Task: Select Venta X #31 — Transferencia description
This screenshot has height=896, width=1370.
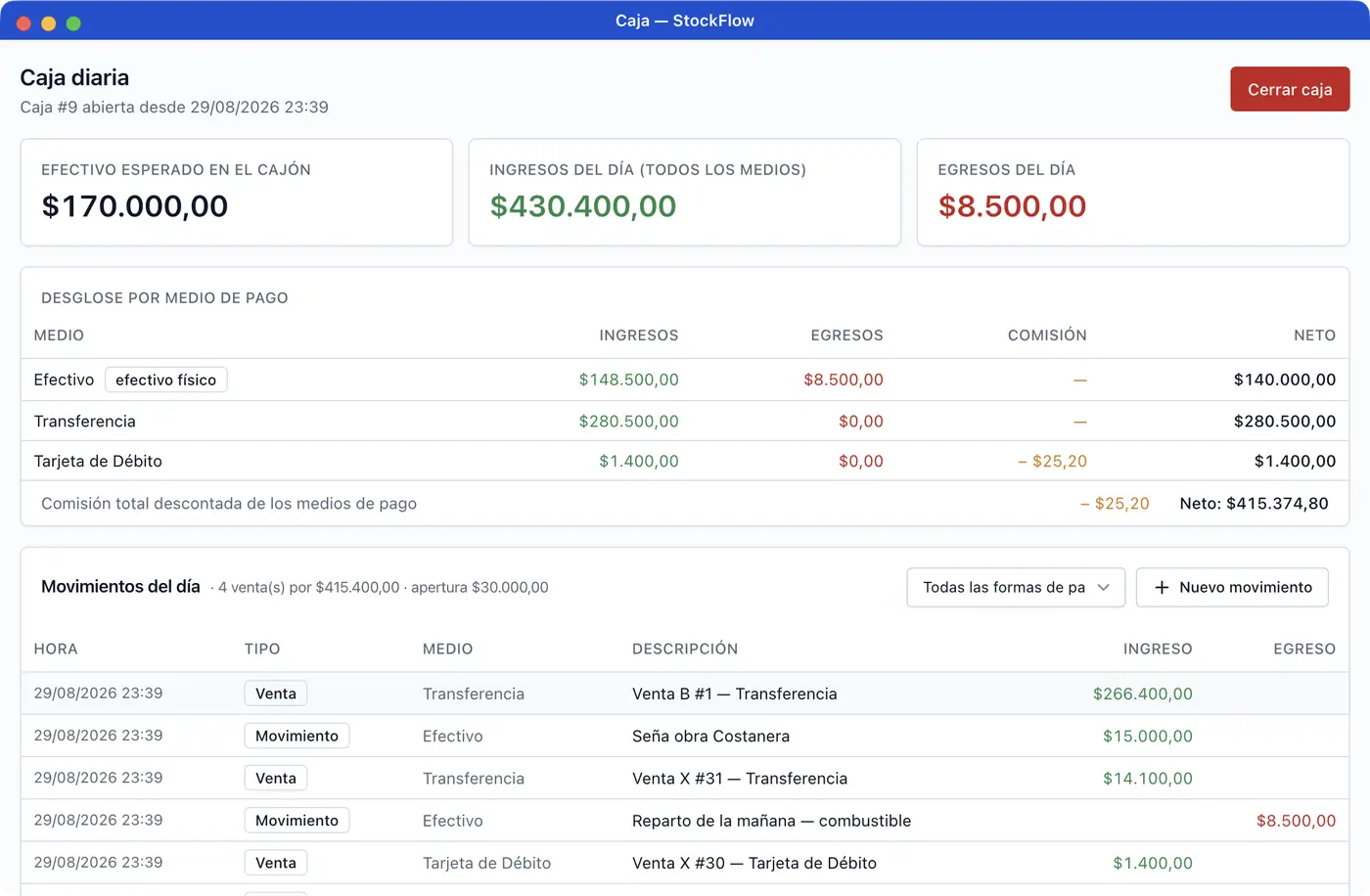Action: pos(740,778)
